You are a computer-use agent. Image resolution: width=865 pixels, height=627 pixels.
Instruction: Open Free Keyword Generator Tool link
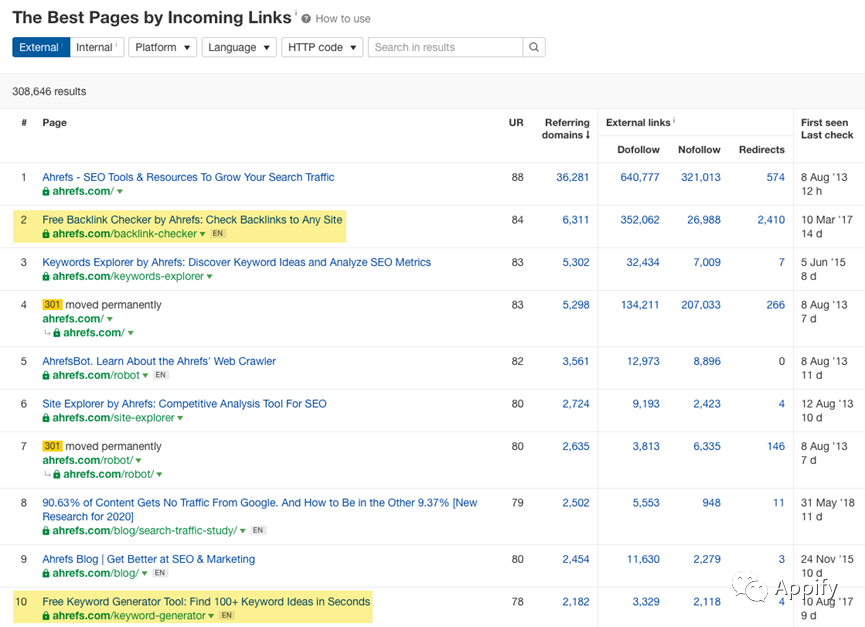[x=206, y=602]
